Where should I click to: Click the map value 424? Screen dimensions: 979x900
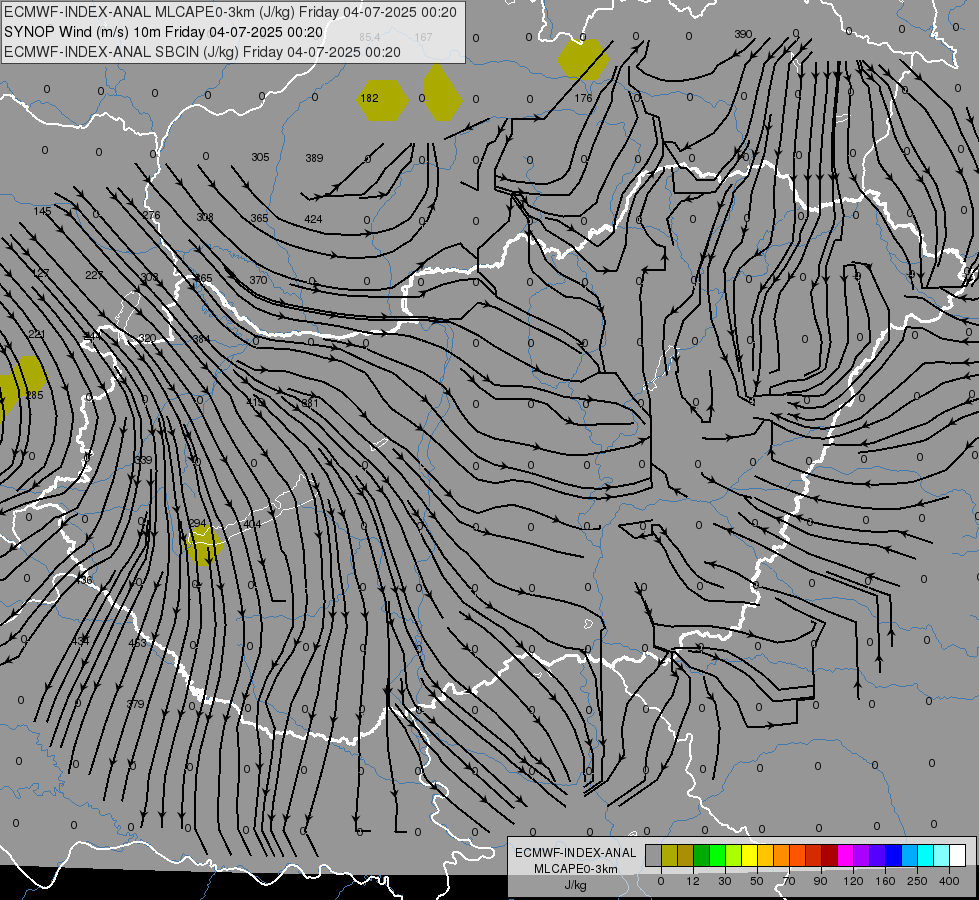pyautogui.click(x=313, y=219)
